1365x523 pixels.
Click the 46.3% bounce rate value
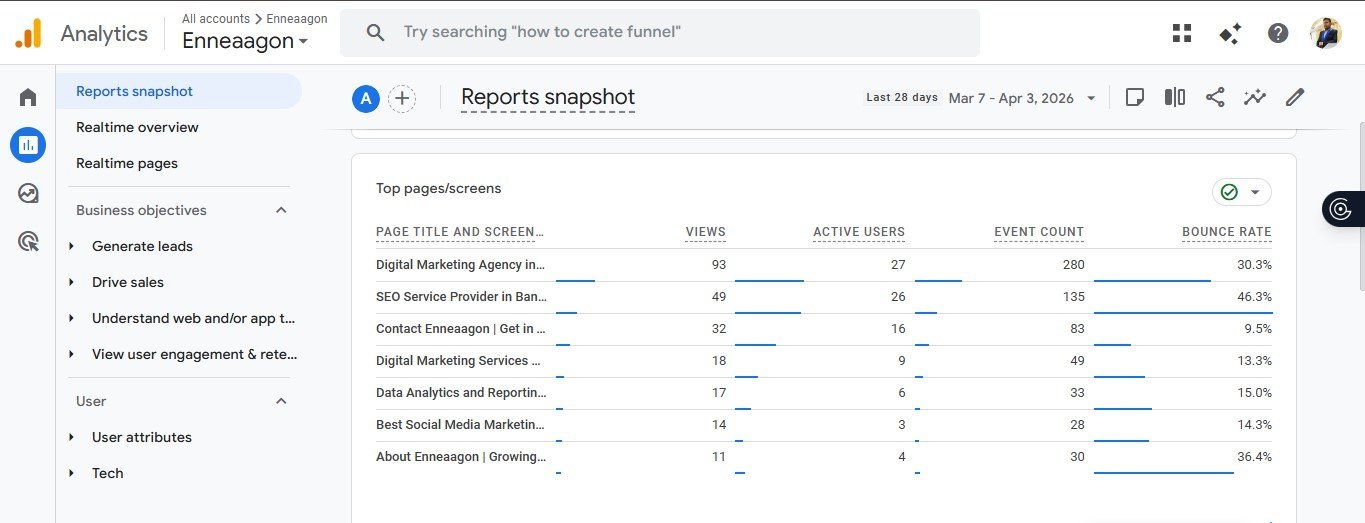[1254, 297]
